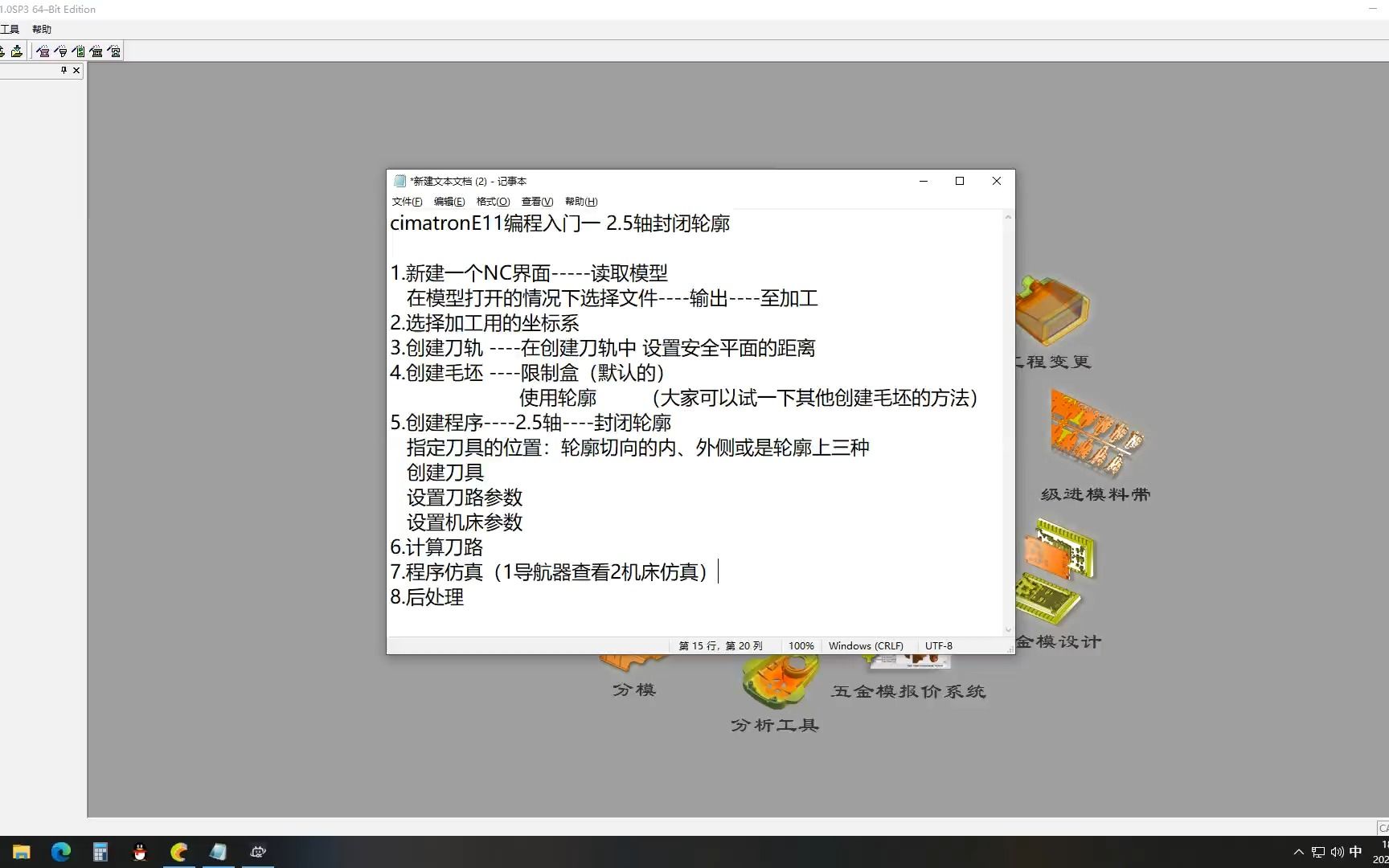Switch input language via 中 indicator
The width and height of the screenshot is (1389, 868).
tap(1356, 852)
